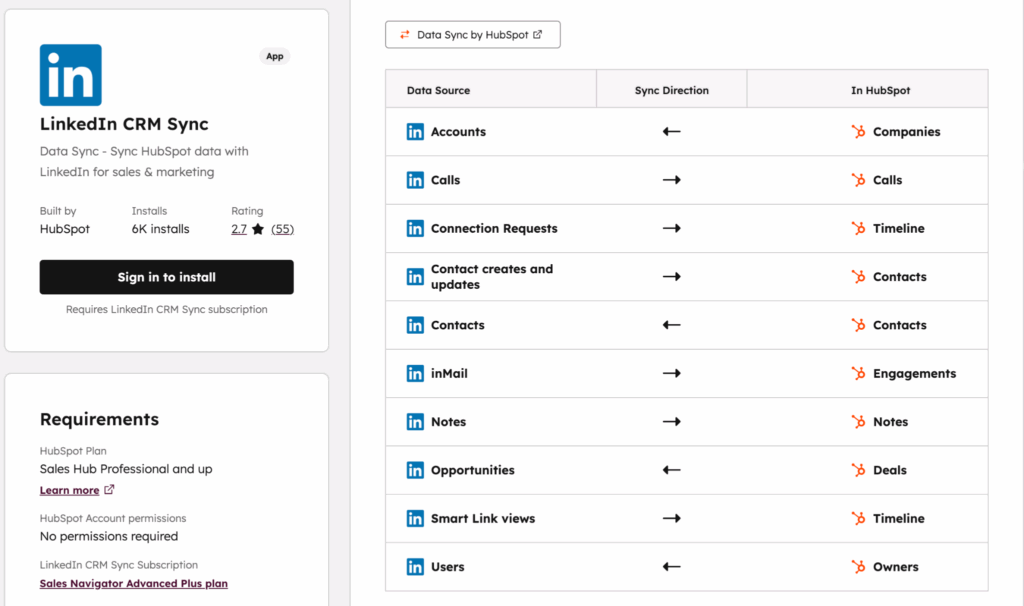The height and width of the screenshot is (606, 1024).
Task: Click LinkedIn icon beside inMail row
Action: tap(415, 374)
